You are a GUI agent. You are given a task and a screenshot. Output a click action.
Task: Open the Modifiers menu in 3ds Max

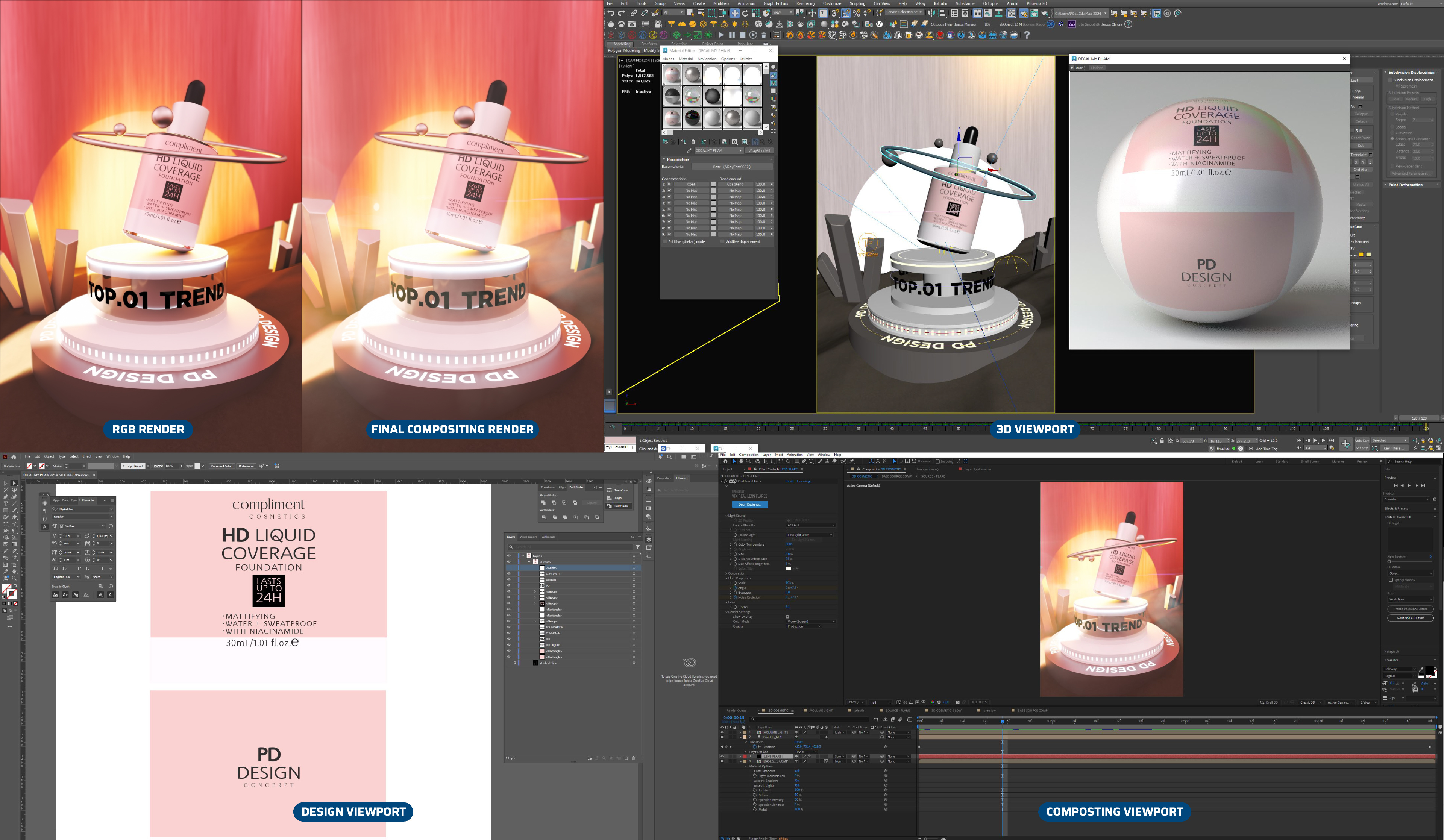[721, 3]
